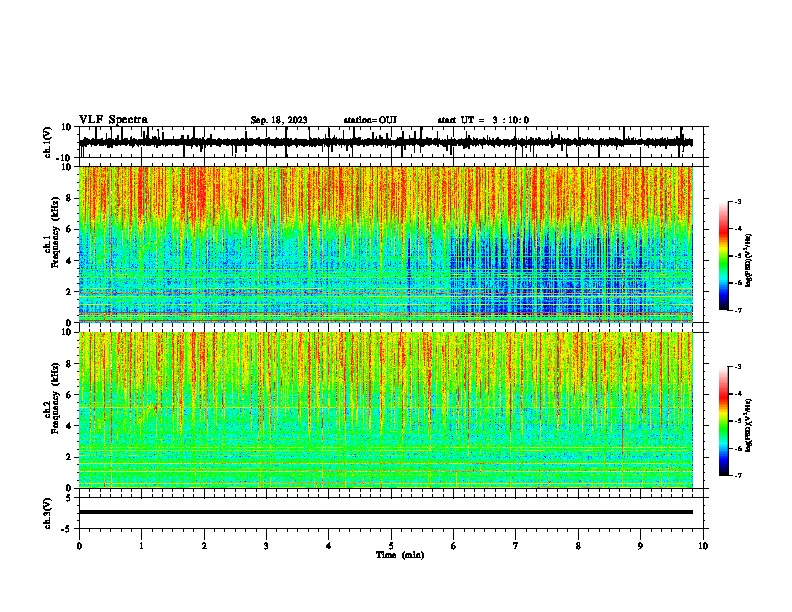This screenshot has height=612, width=792.
Task: Click the time axis tick label "8"
Action: coord(578,546)
